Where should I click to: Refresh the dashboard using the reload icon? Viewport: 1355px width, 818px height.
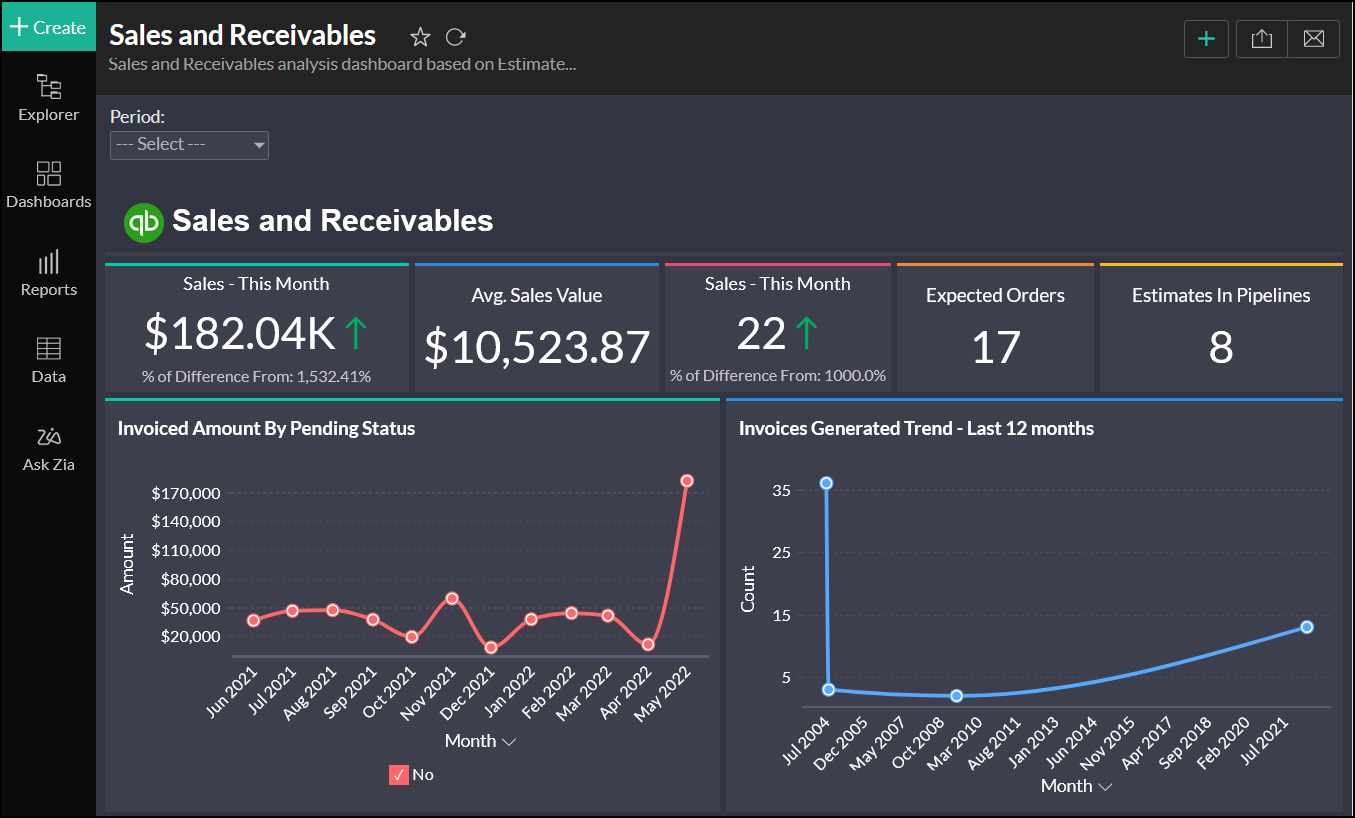click(x=456, y=37)
